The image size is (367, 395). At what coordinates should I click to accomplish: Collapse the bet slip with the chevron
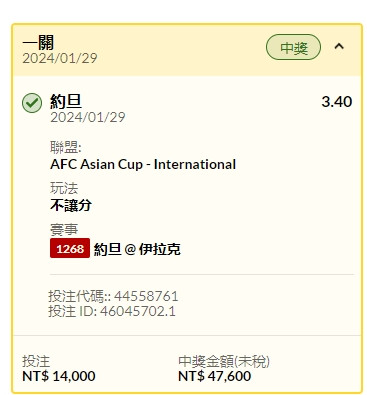click(339, 46)
